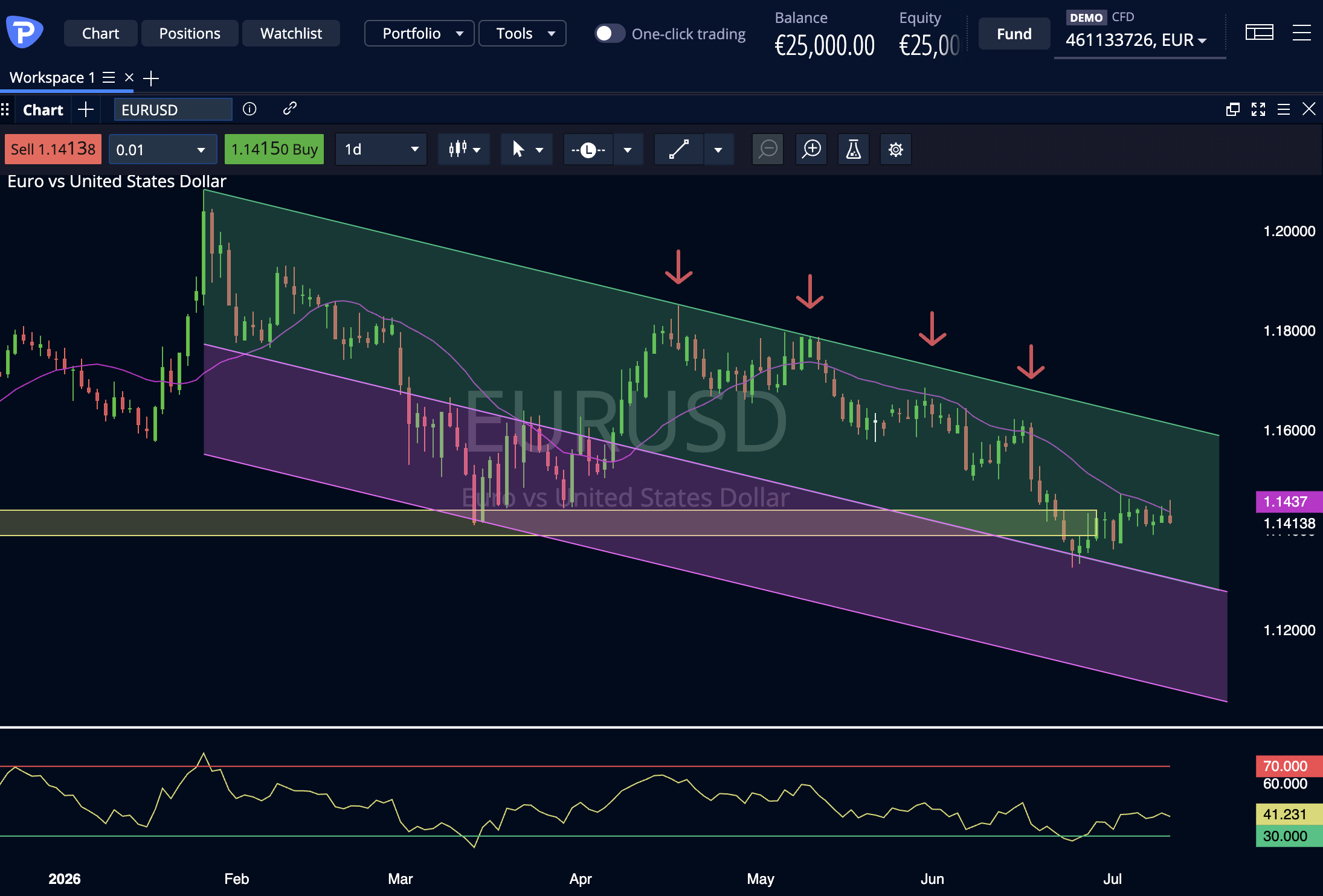Zoom out the chart

click(x=768, y=149)
